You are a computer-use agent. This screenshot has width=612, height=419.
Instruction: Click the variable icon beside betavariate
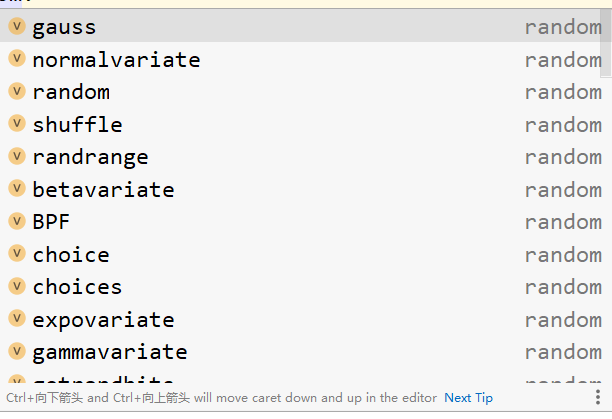[x=17, y=189]
